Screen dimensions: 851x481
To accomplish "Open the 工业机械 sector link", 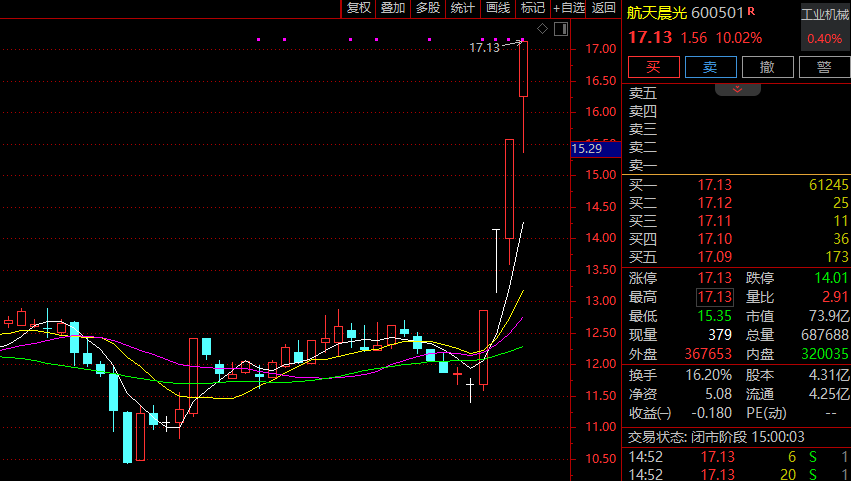I will point(825,15).
